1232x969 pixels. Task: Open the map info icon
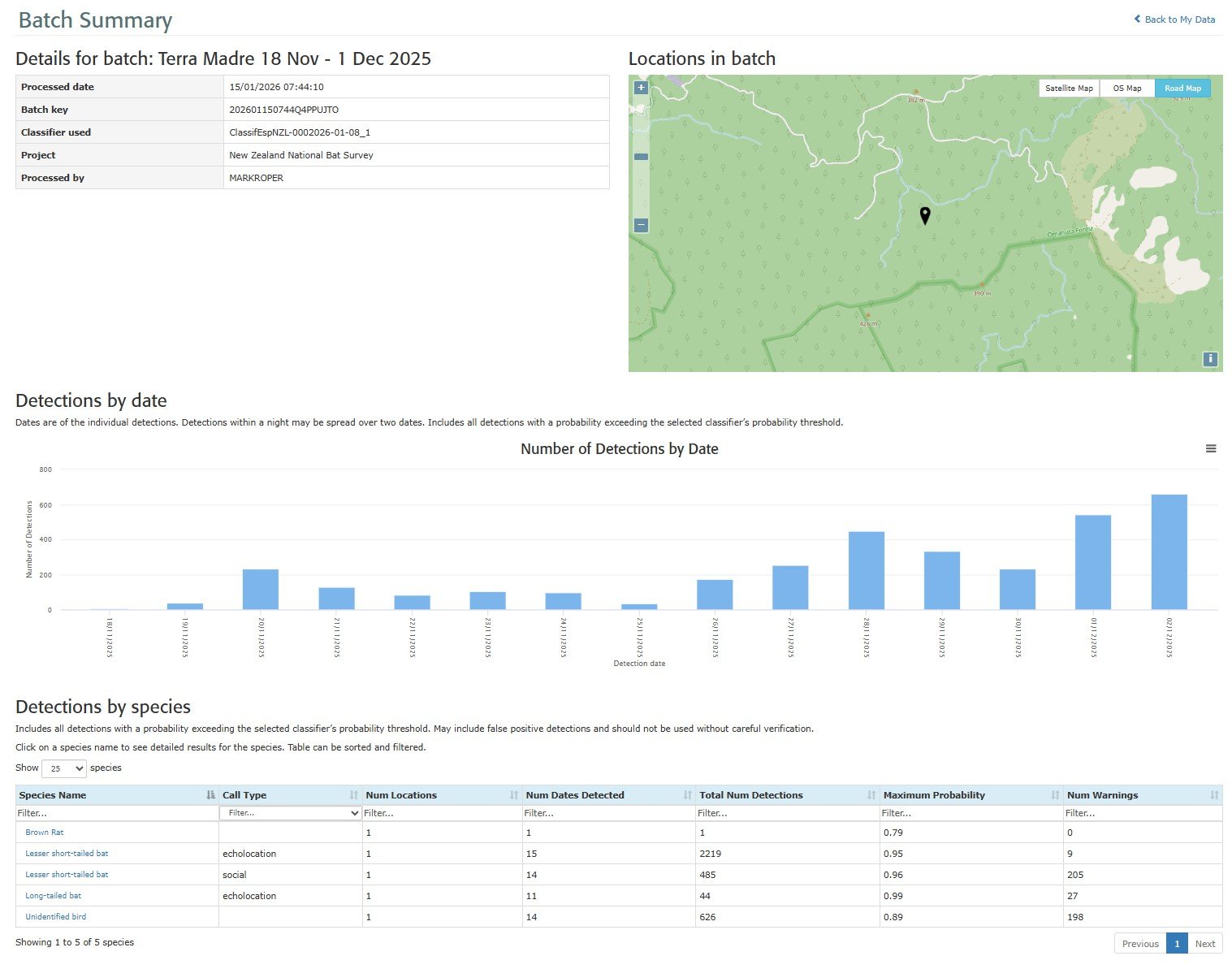point(1210,359)
